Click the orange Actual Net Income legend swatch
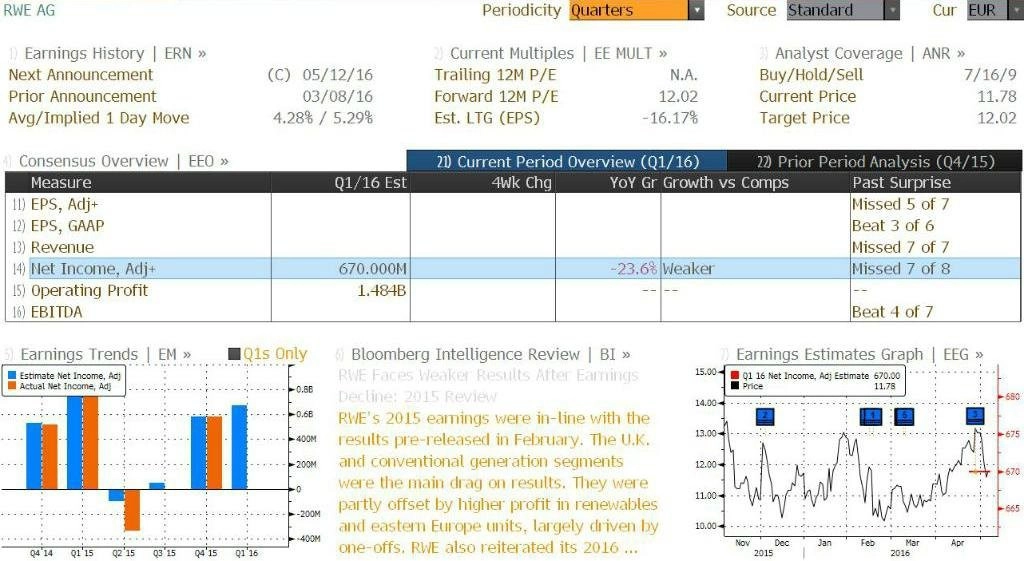 pyautogui.click(x=12, y=386)
